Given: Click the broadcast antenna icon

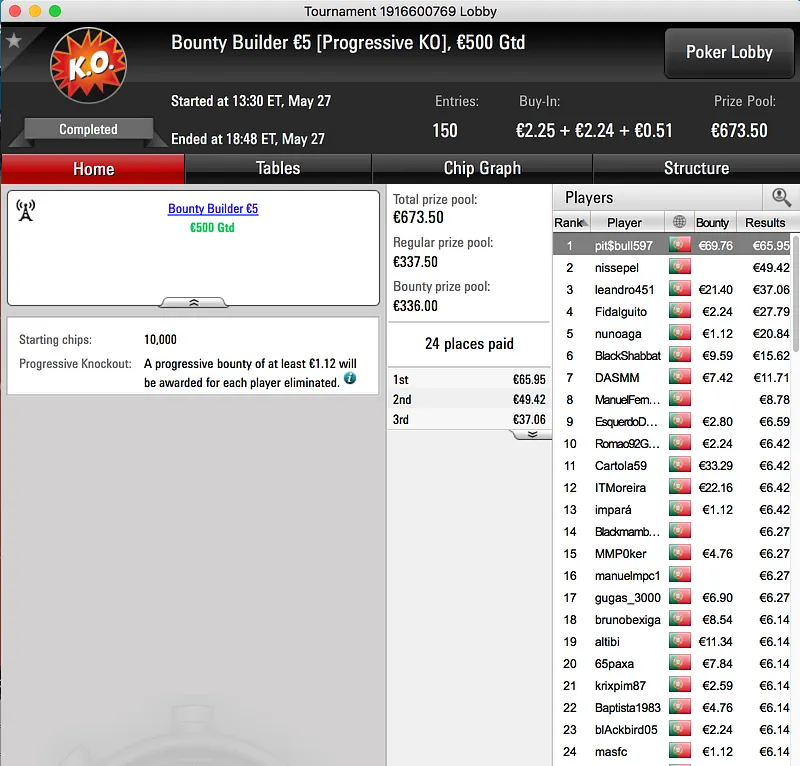Looking at the screenshot, I should point(26,210).
